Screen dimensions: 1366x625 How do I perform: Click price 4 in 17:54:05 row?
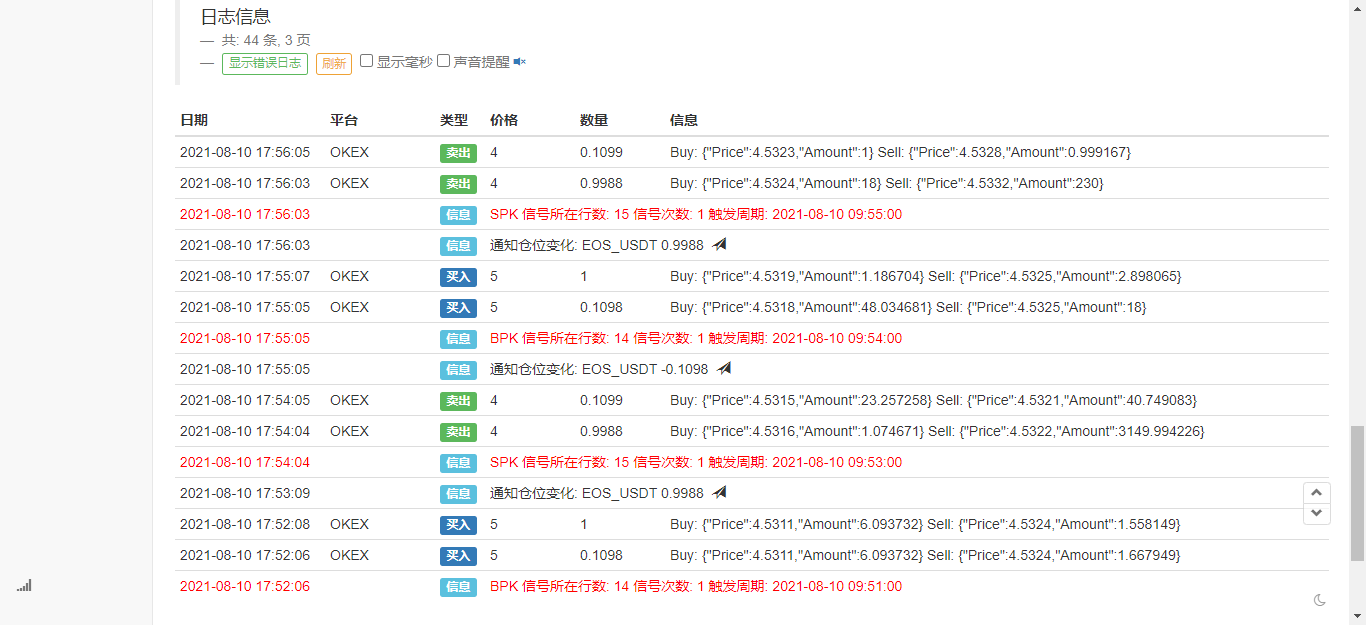494,400
